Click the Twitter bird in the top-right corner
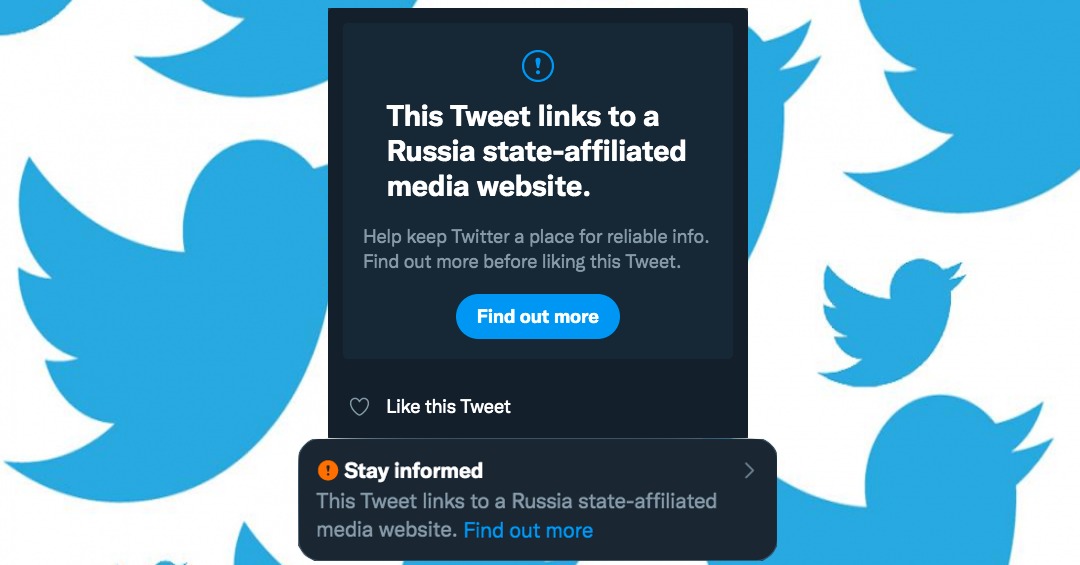 click(980, 90)
